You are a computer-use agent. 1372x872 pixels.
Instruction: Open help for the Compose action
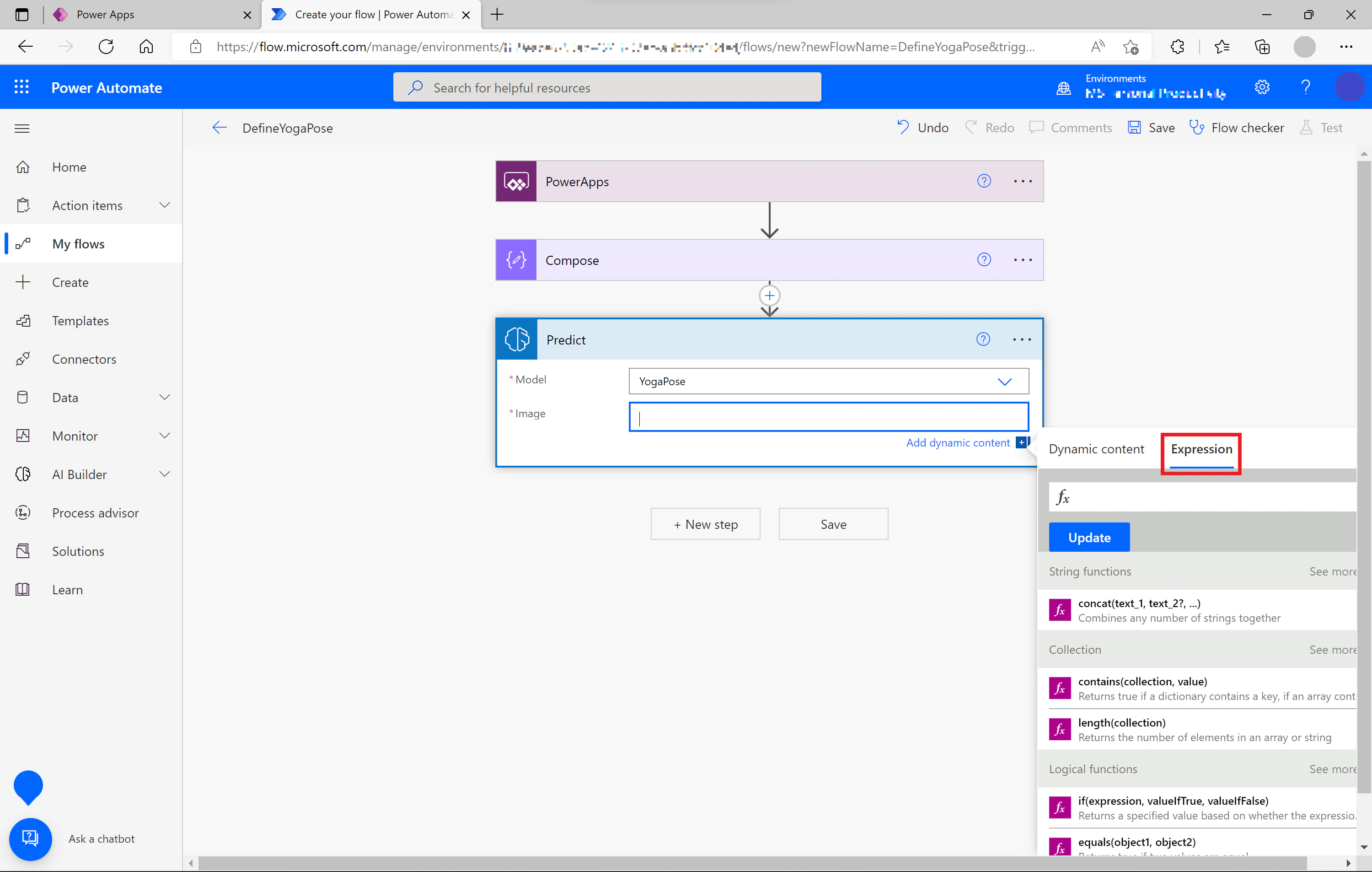[984, 260]
